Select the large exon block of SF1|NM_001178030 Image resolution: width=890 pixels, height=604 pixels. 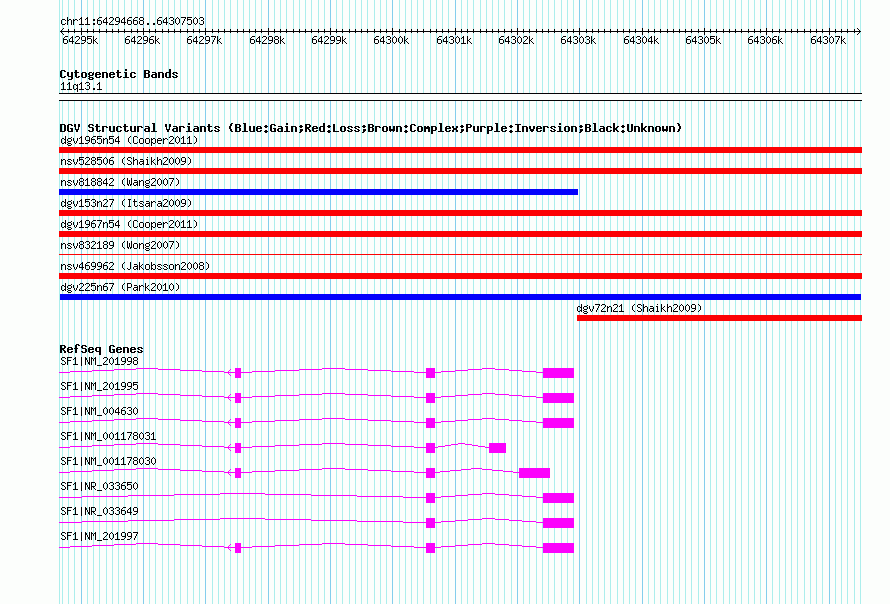(x=534, y=473)
